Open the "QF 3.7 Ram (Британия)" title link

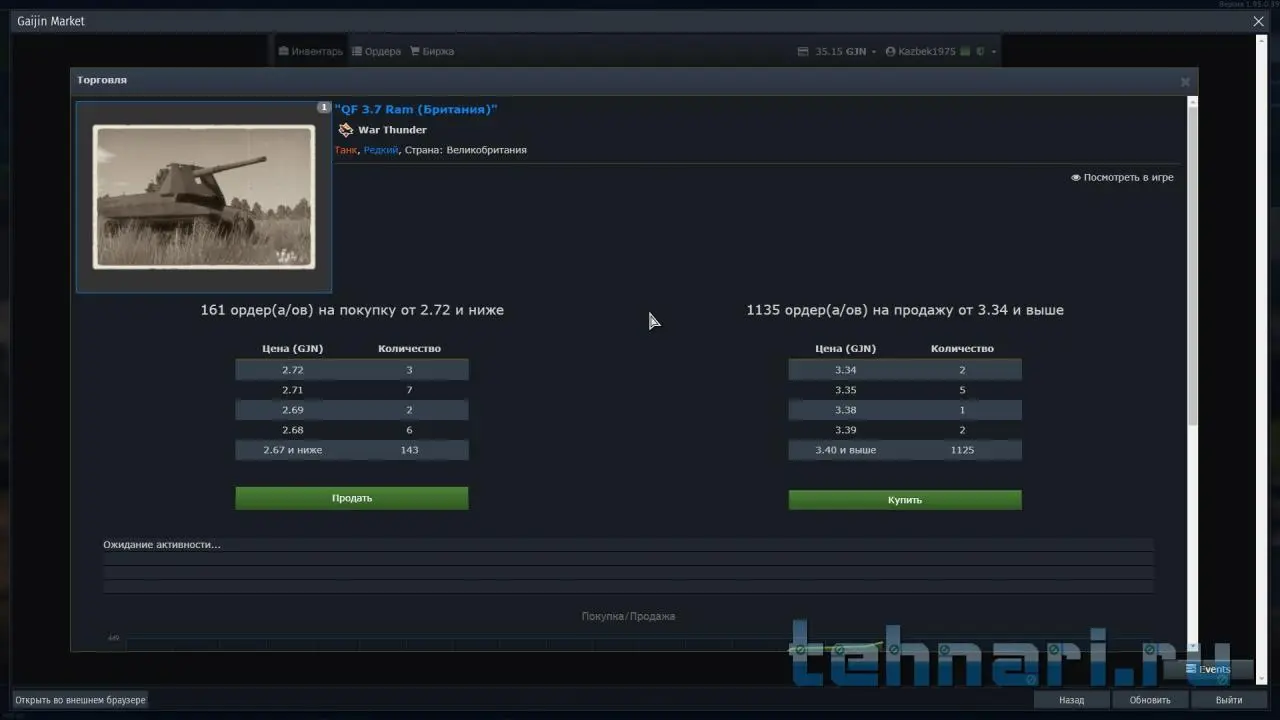coord(416,109)
